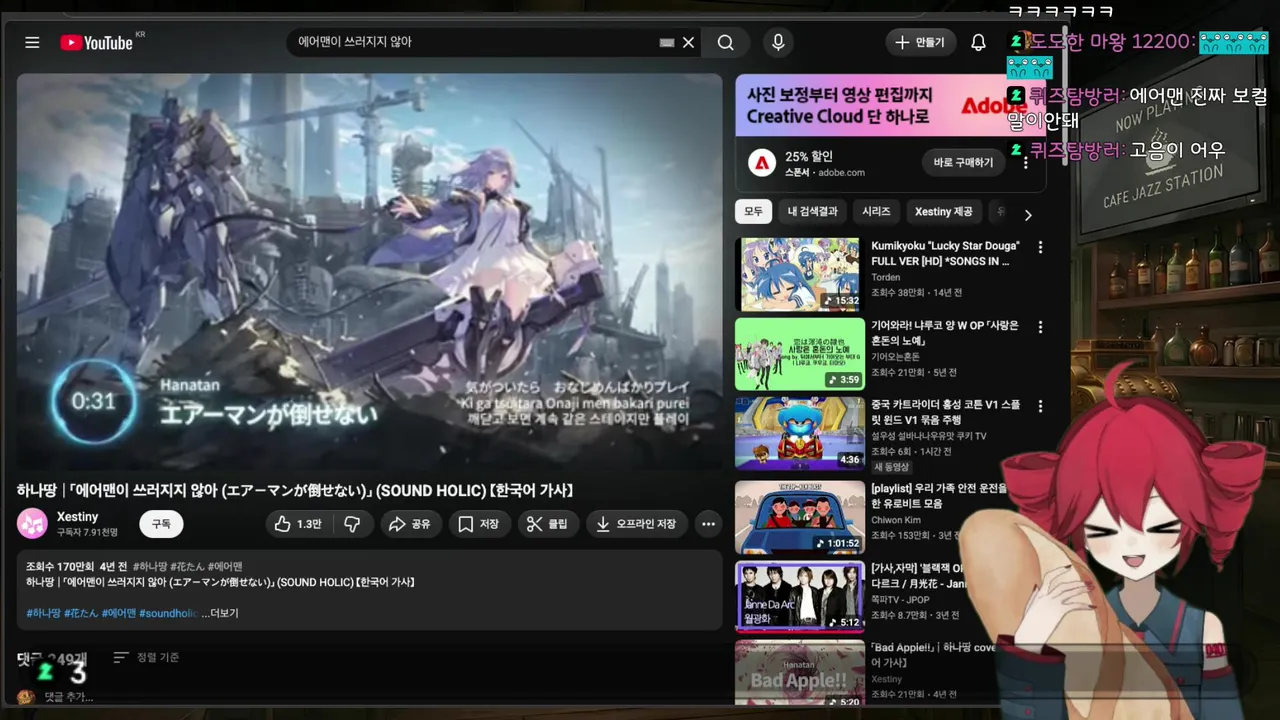This screenshot has height=720, width=1280.
Task: Open on-screen keyboard icon in search box
Action: point(667,42)
